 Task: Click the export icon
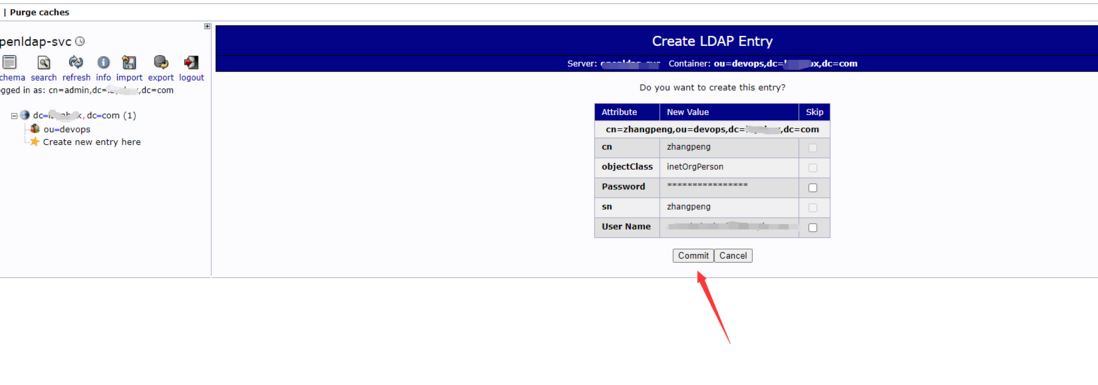pos(161,62)
